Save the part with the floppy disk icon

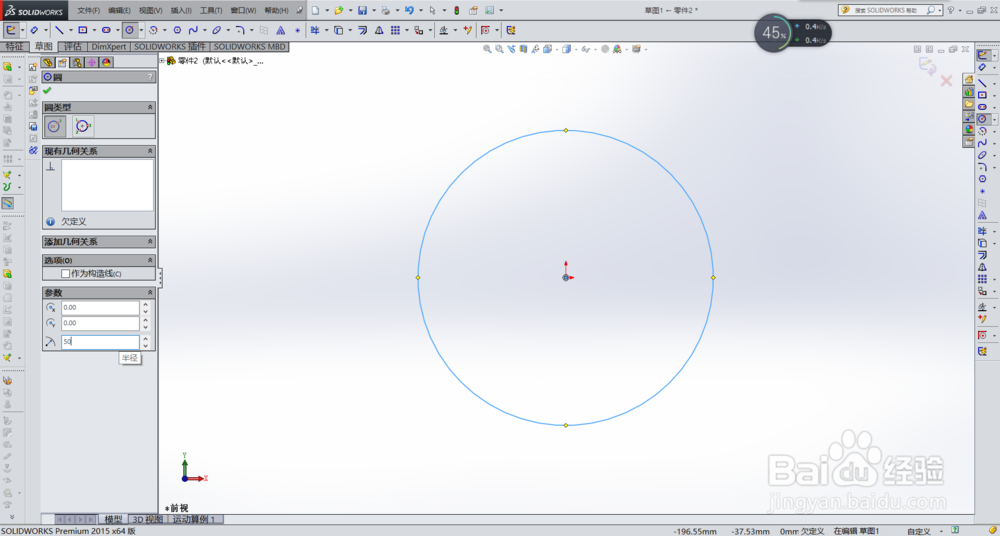[x=362, y=10]
